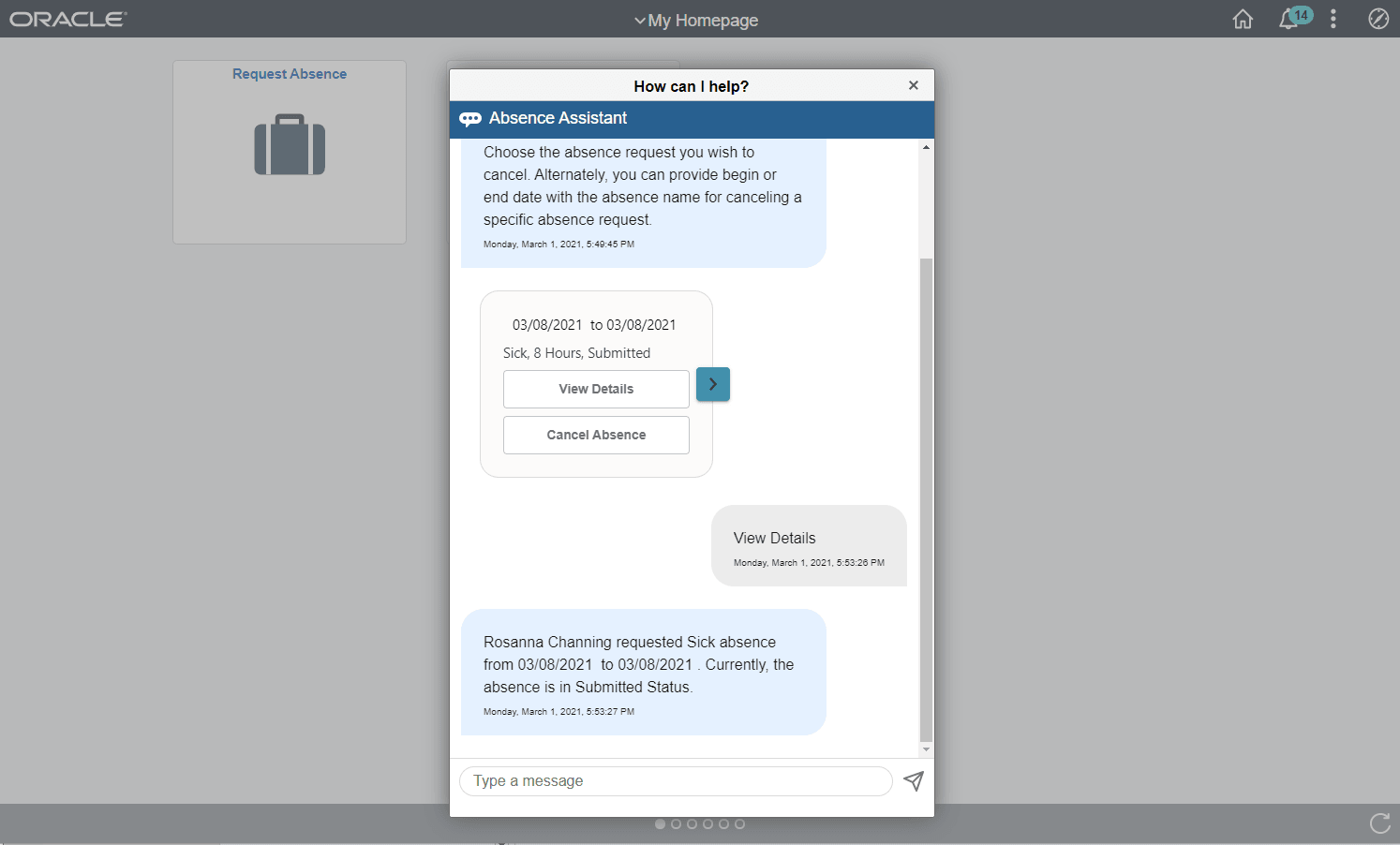Click the View Details button

pos(595,389)
